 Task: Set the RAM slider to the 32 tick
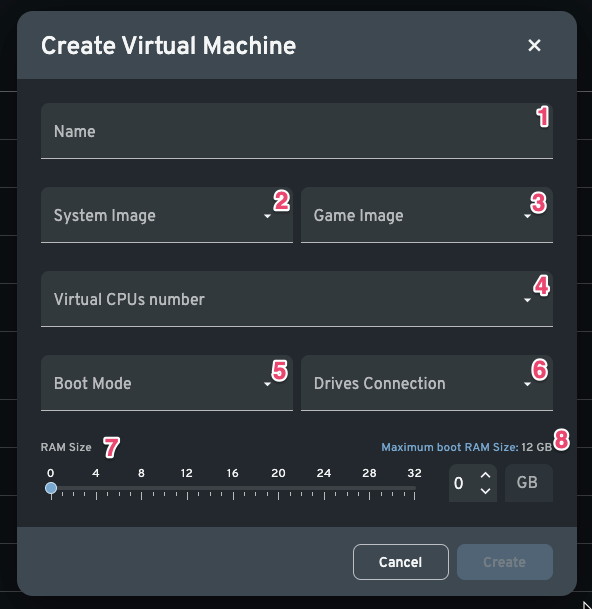(414, 488)
